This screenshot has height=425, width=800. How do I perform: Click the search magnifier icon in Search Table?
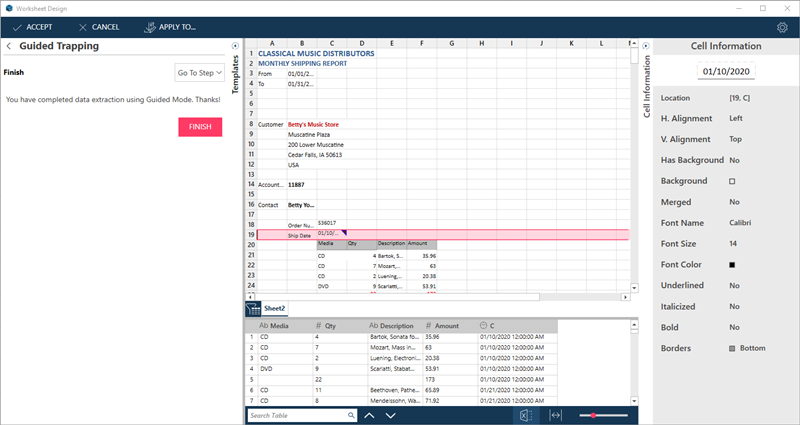350,415
